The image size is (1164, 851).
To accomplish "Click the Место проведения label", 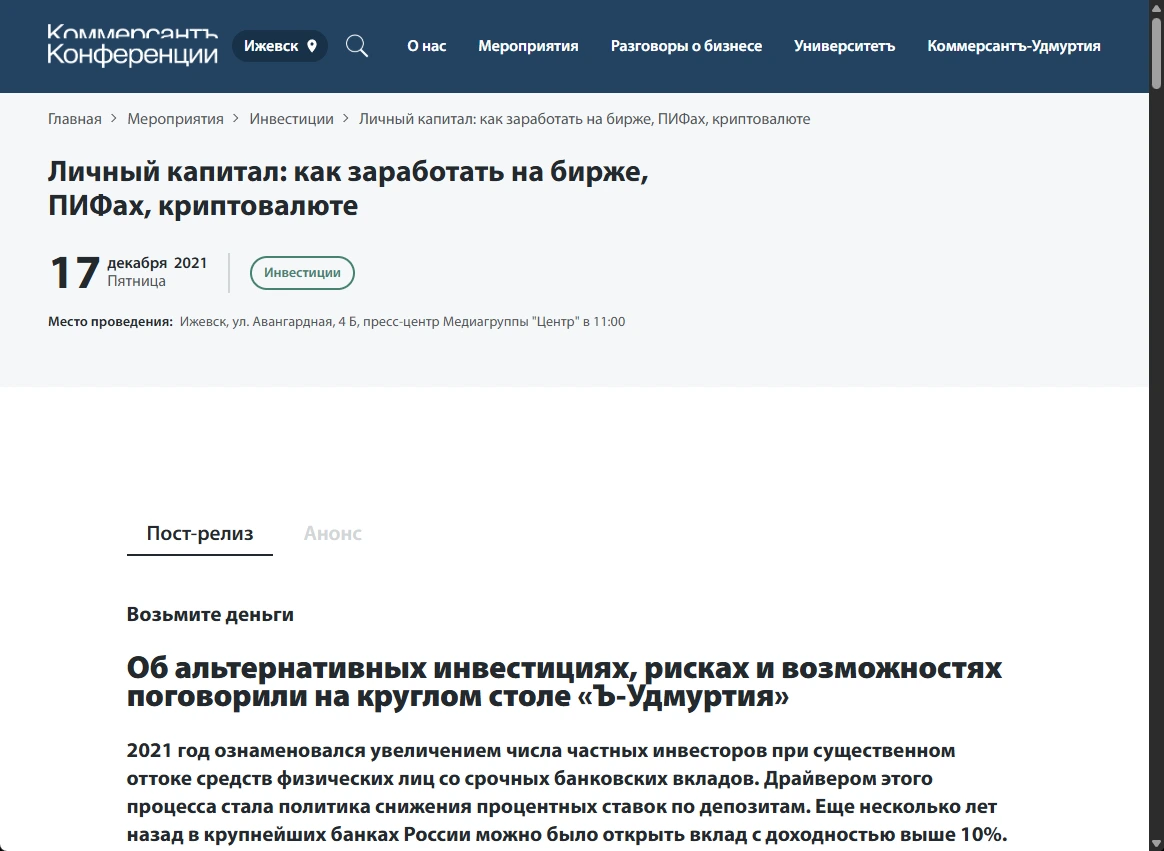I will tap(110, 322).
